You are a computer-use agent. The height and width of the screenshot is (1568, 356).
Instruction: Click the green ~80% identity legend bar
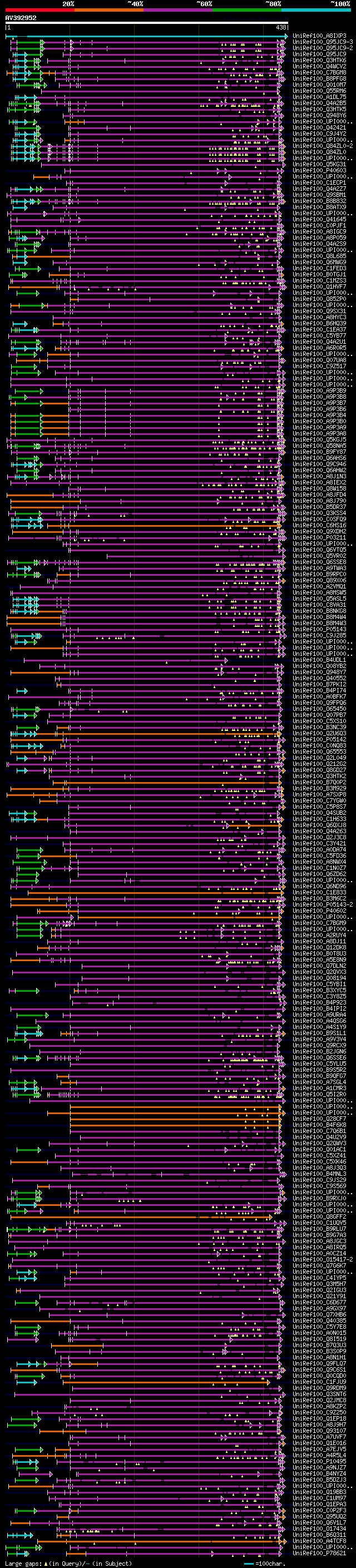[x=247, y=10]
